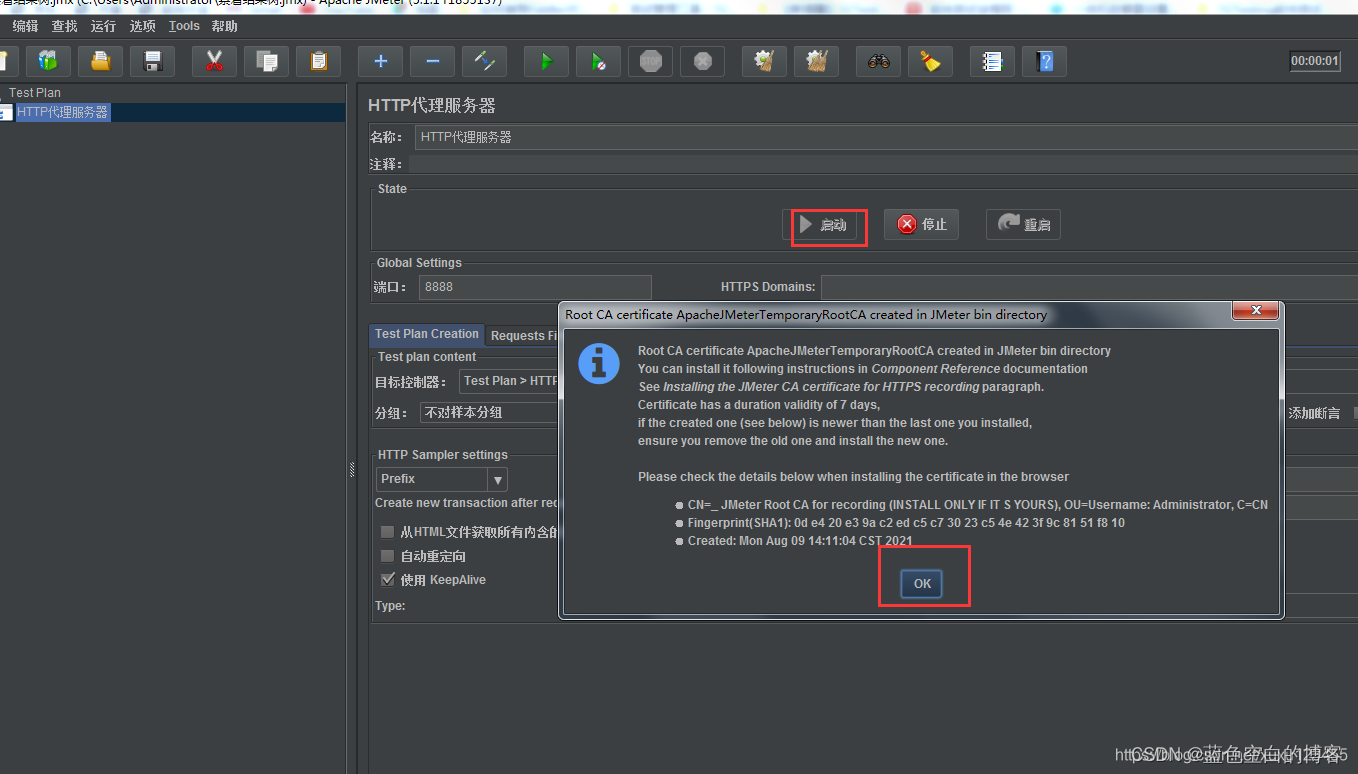Select the Test Plan tree node
Screen dimensions: 1358x774
[x=35, y=93]
